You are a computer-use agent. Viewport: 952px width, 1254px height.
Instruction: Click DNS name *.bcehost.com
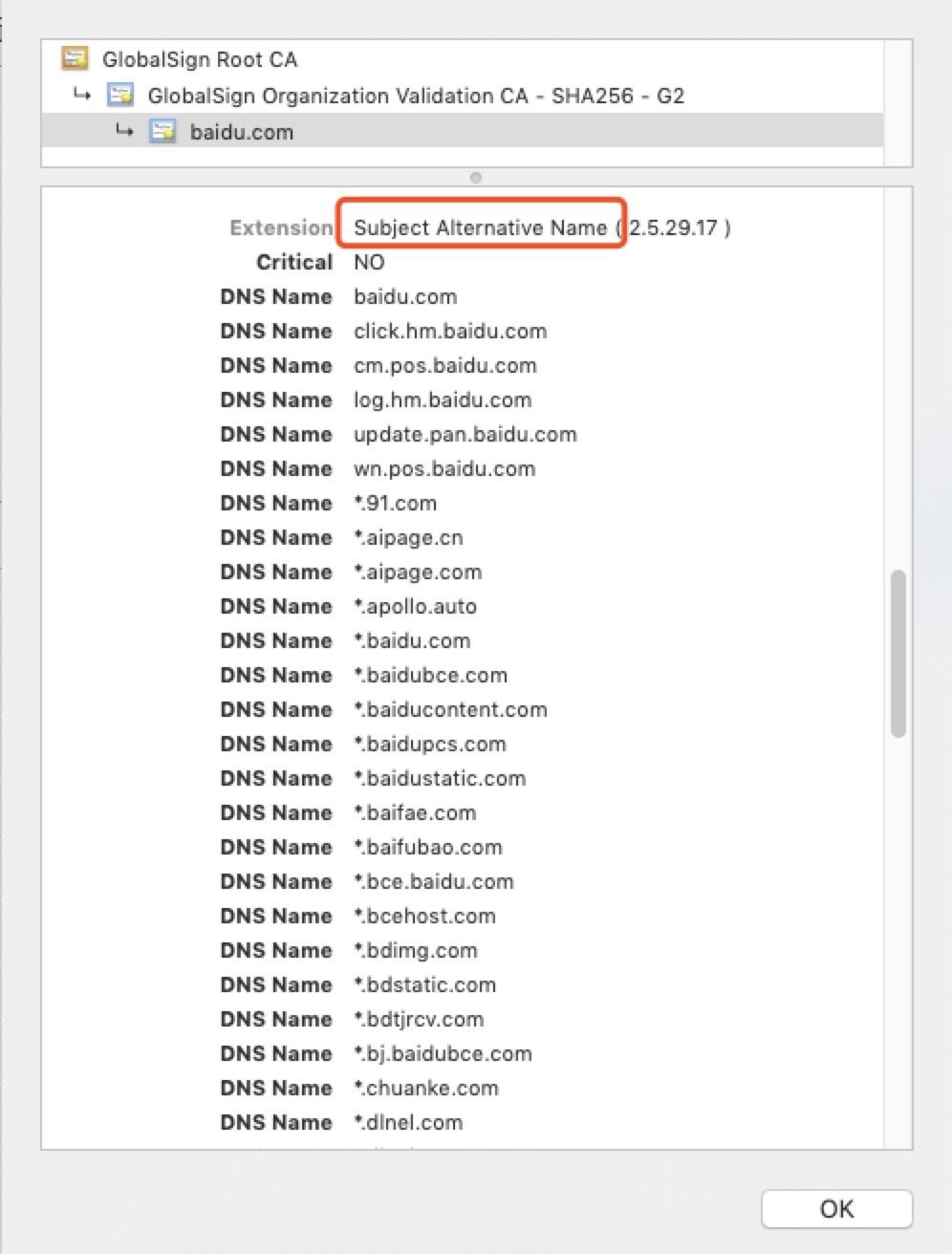coord(425,916)
